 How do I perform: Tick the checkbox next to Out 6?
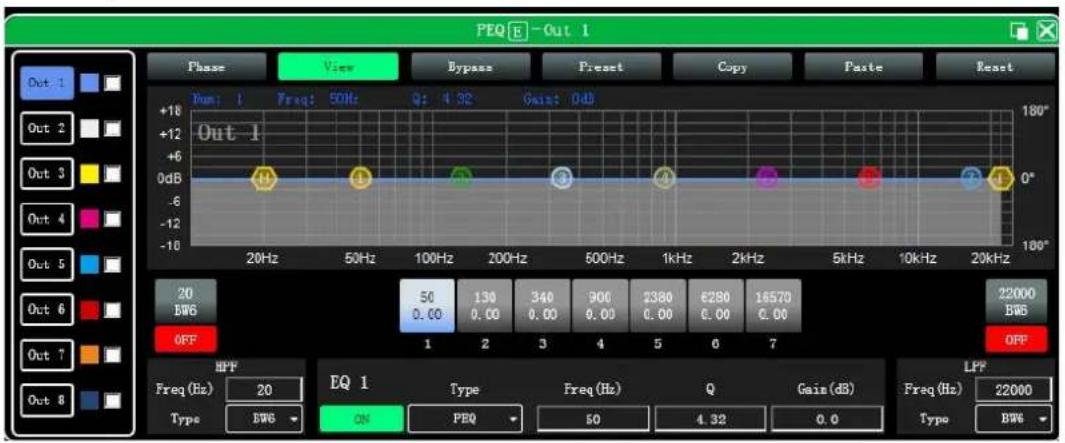coord(113,310)
